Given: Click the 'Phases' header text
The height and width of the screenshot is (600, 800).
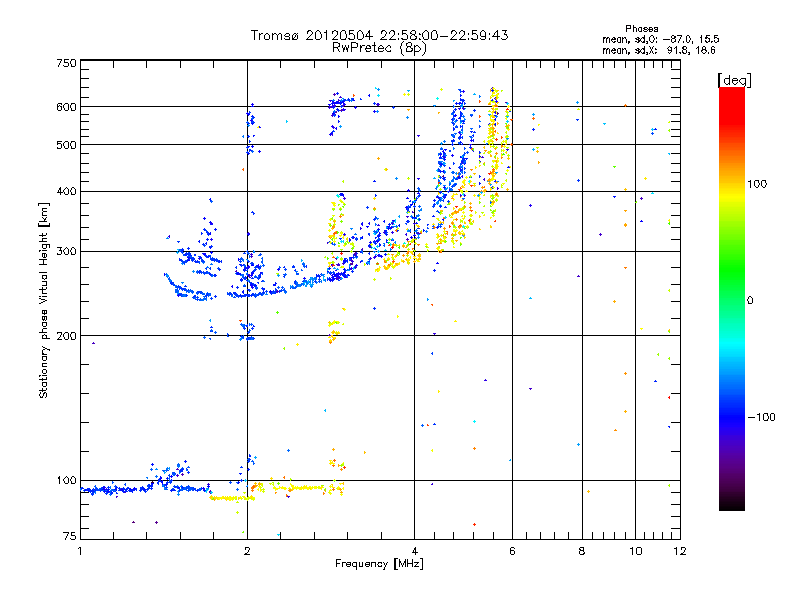Looking at the screenshot, I should coord(641,29).
